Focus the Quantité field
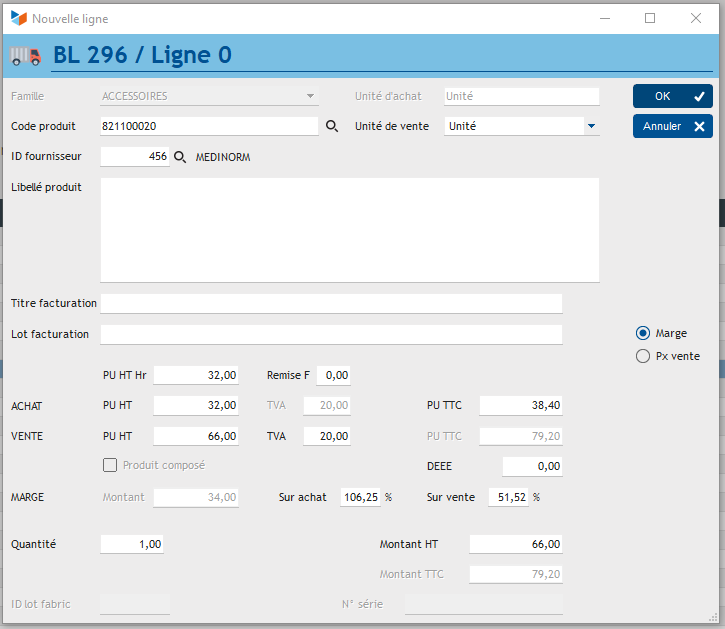The width and height of the screenshot is (725, 629). [132, 544]
